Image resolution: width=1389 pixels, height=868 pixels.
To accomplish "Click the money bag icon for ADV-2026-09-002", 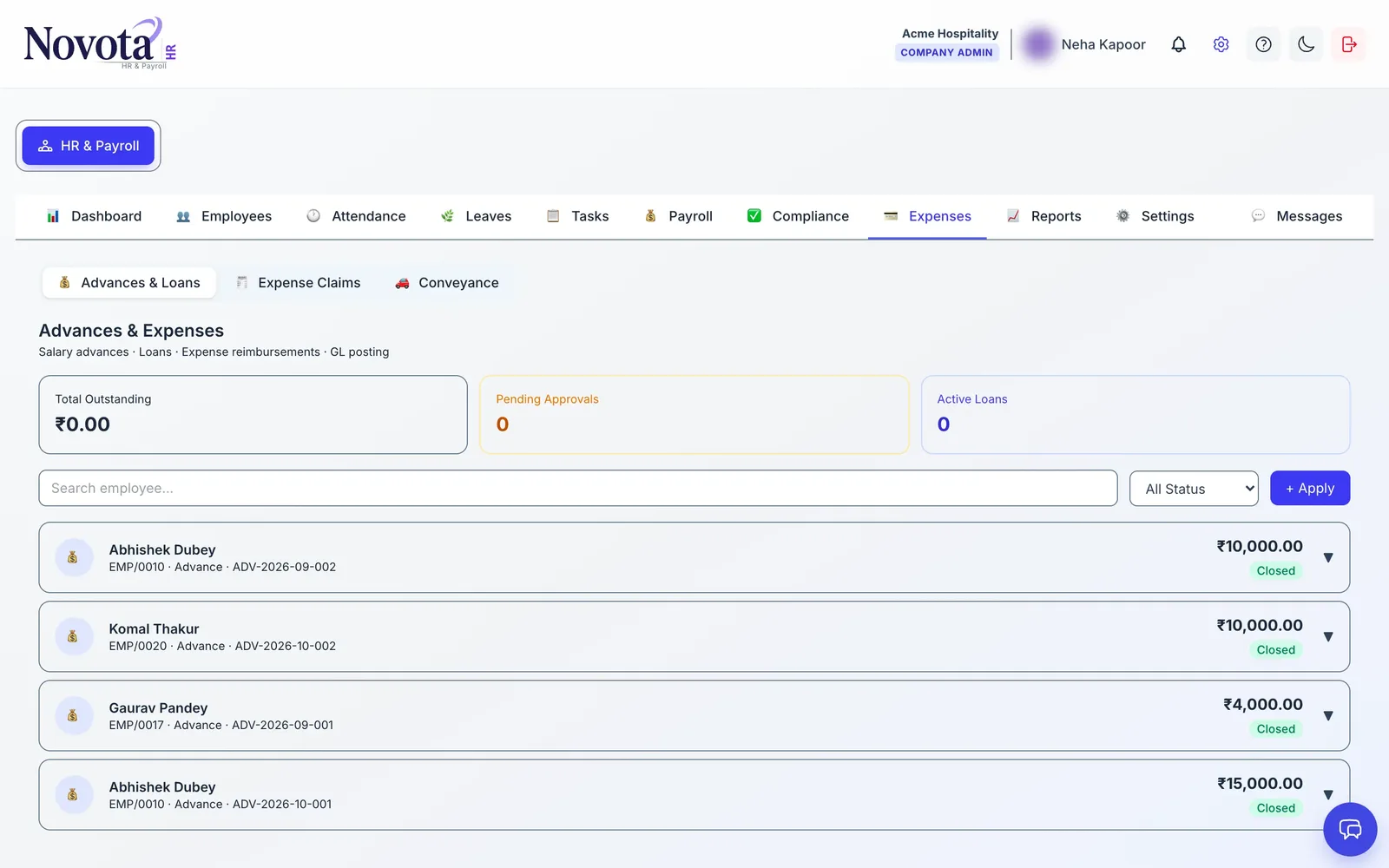I will [x=73, y=557].
